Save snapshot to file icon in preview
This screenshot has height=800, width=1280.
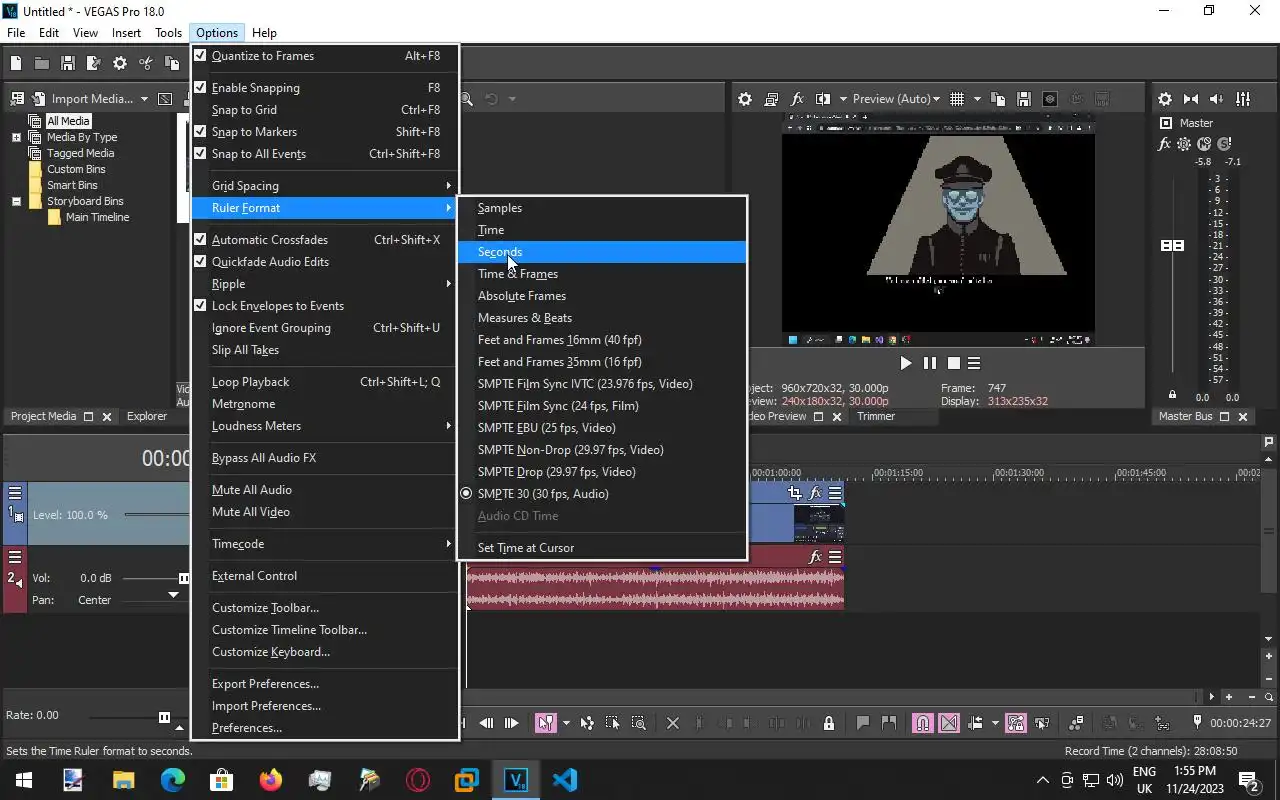pyautogui.click(x=1024, y=99)
